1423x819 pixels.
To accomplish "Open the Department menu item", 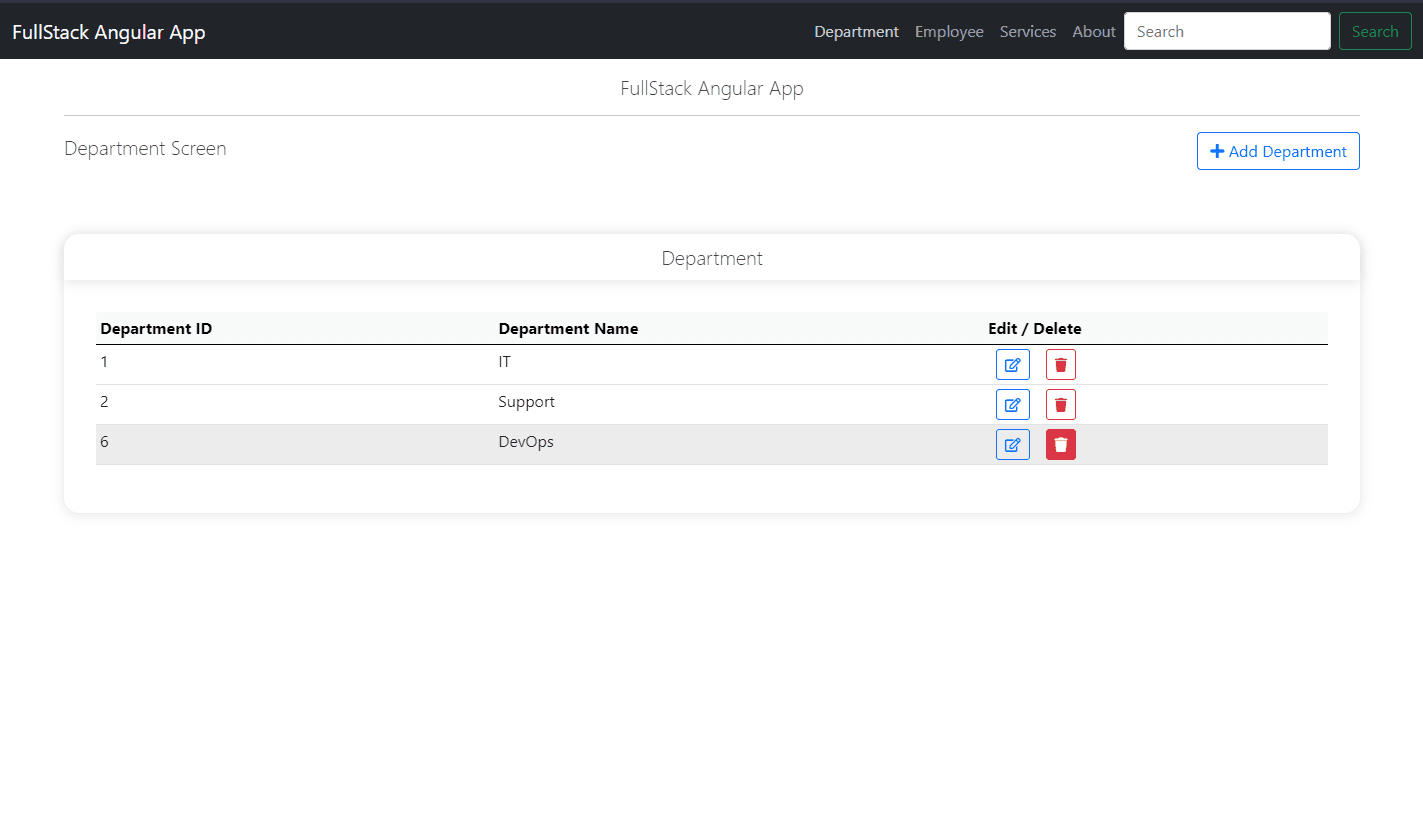I will tap(856, 31).
